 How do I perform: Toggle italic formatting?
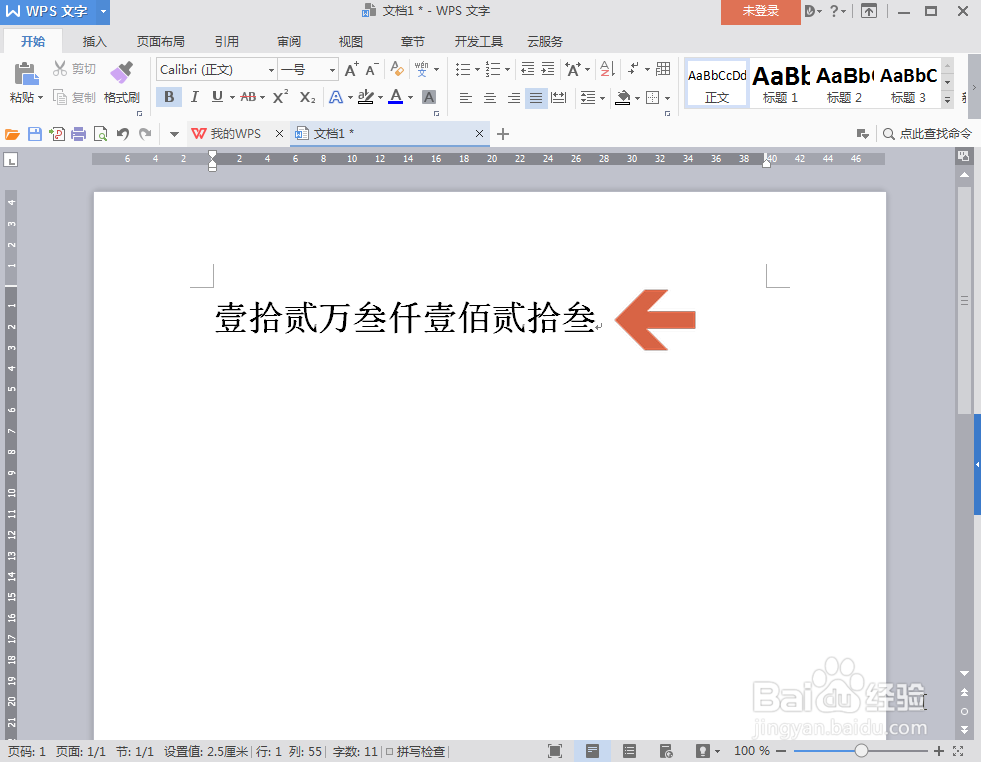coord(194,97)
